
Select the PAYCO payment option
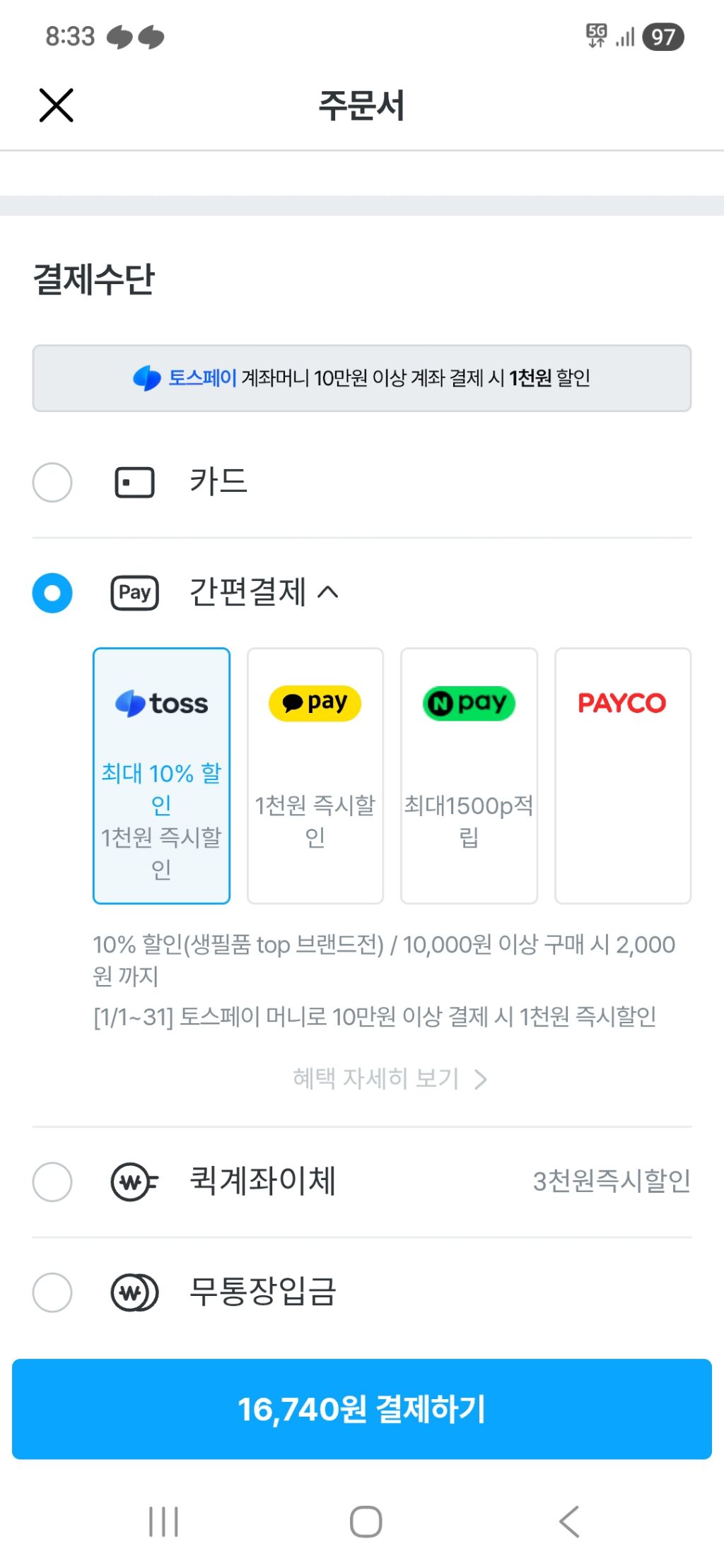[x=622, y=774]
